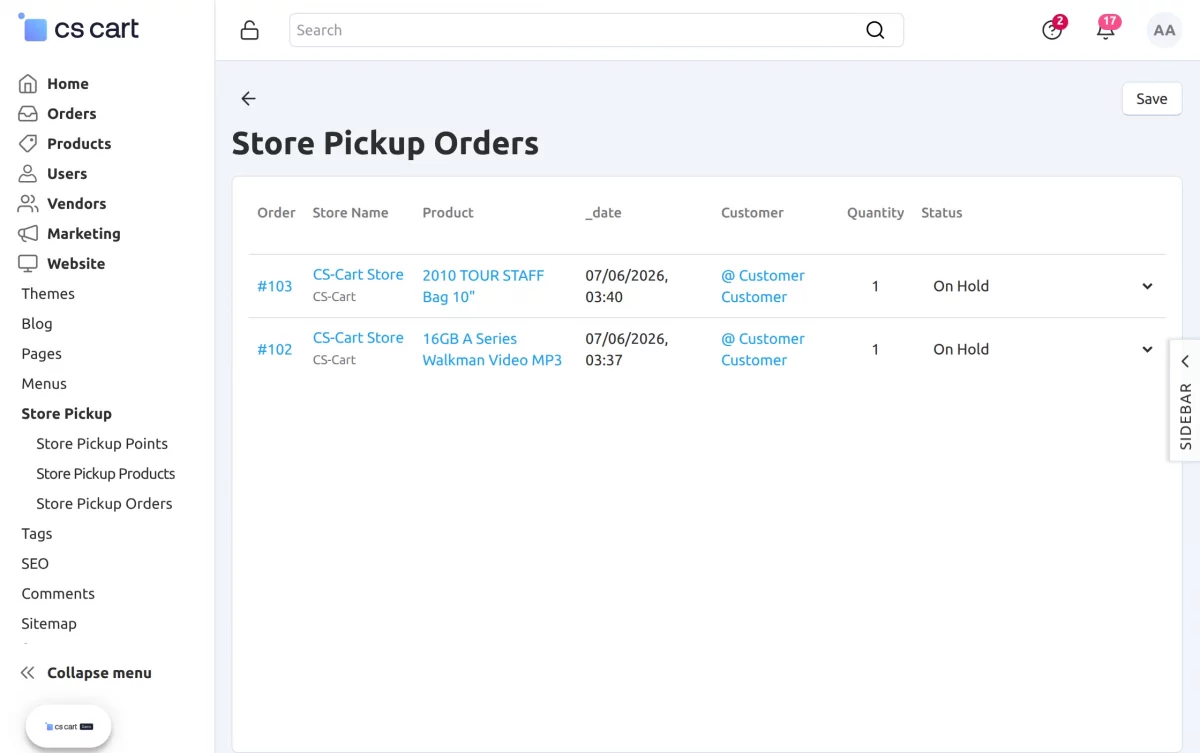Go back with the left arrow
Screen dimensions: 1200x753
248,98
